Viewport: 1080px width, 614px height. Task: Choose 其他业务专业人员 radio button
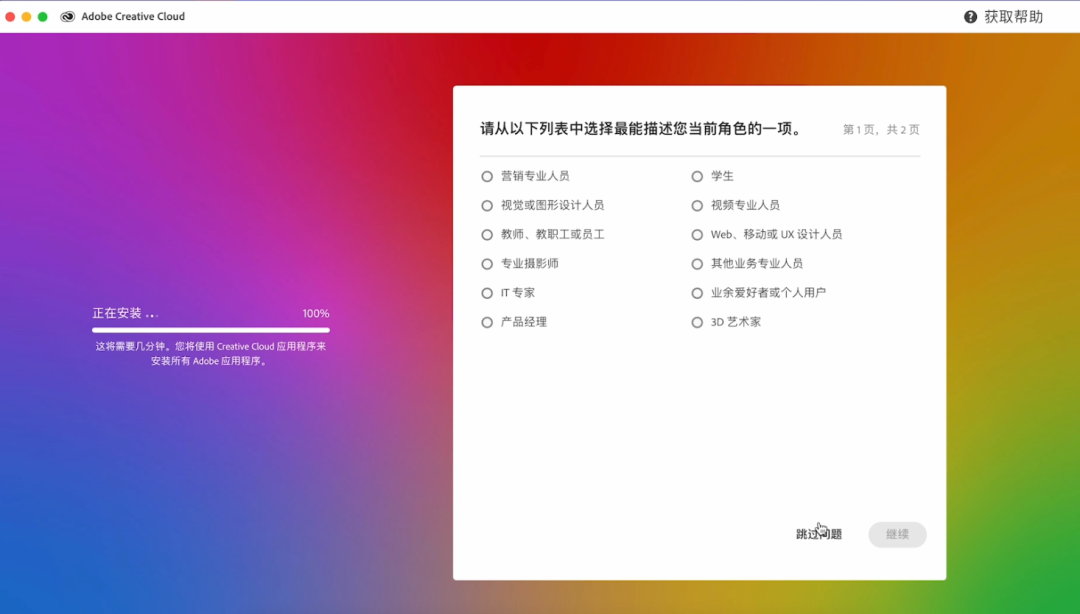697,264
